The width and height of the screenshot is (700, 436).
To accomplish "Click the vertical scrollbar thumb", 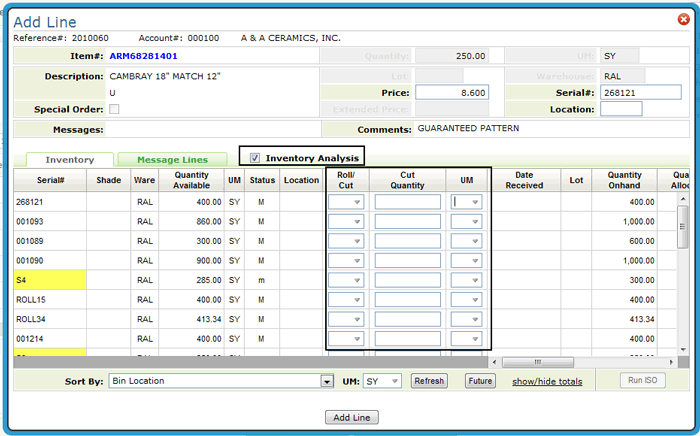I will [683, 227].
